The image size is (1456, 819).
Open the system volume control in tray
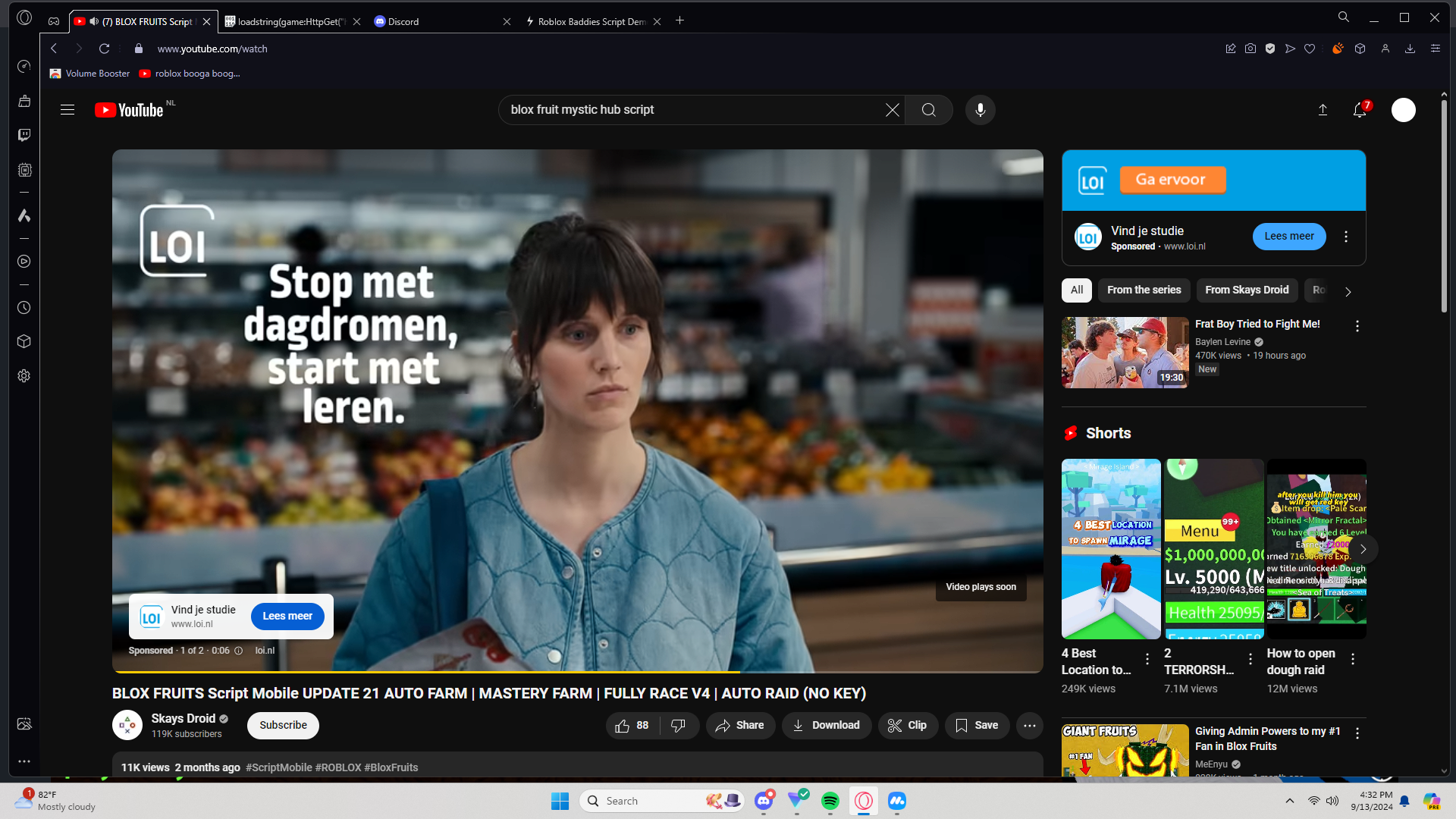click(x=1332, y=801)
